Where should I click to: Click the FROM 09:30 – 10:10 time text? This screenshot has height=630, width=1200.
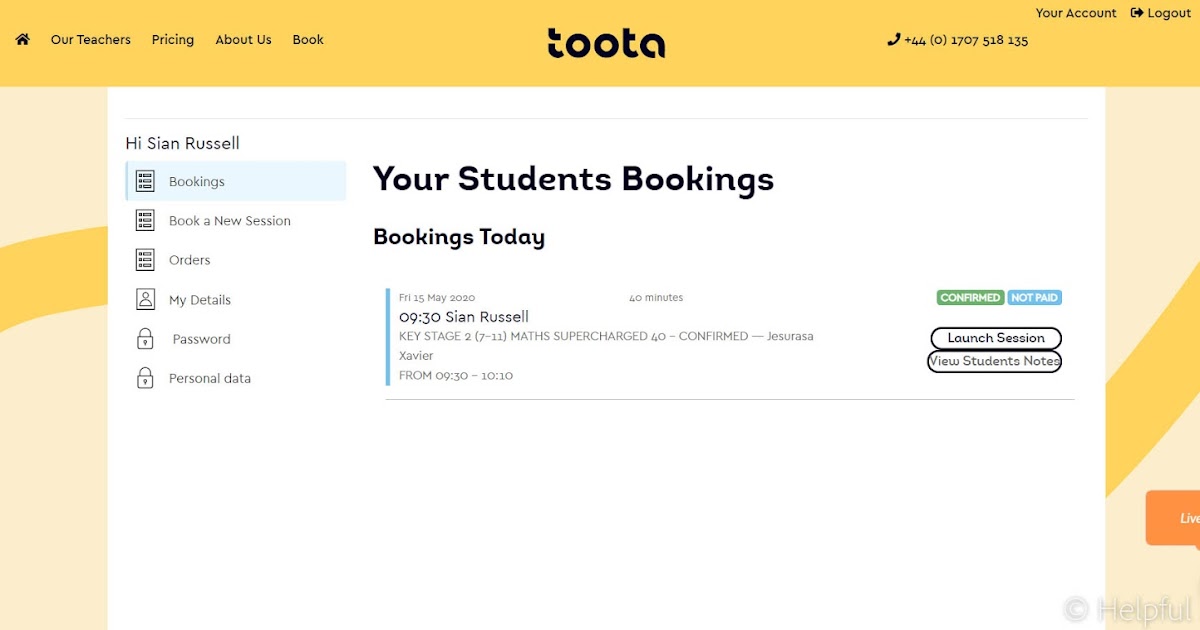point(456,376)
